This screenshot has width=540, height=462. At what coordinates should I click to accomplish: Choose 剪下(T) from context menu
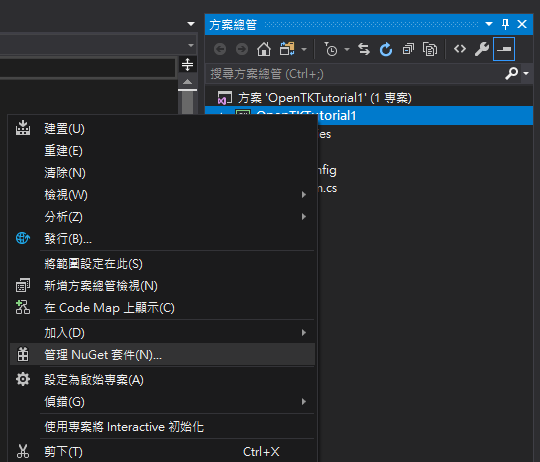click(x=162, y=452)
